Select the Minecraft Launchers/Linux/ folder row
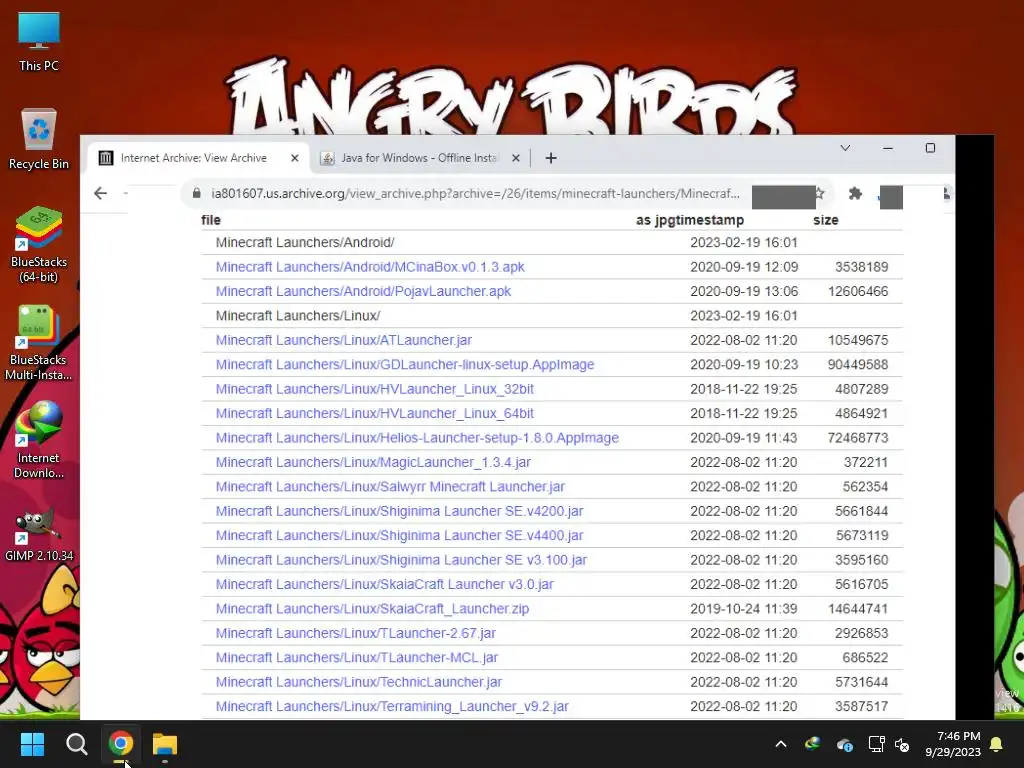Image resolution: width=1024 pixels, height=768 pixels. [x=552, y=316]
